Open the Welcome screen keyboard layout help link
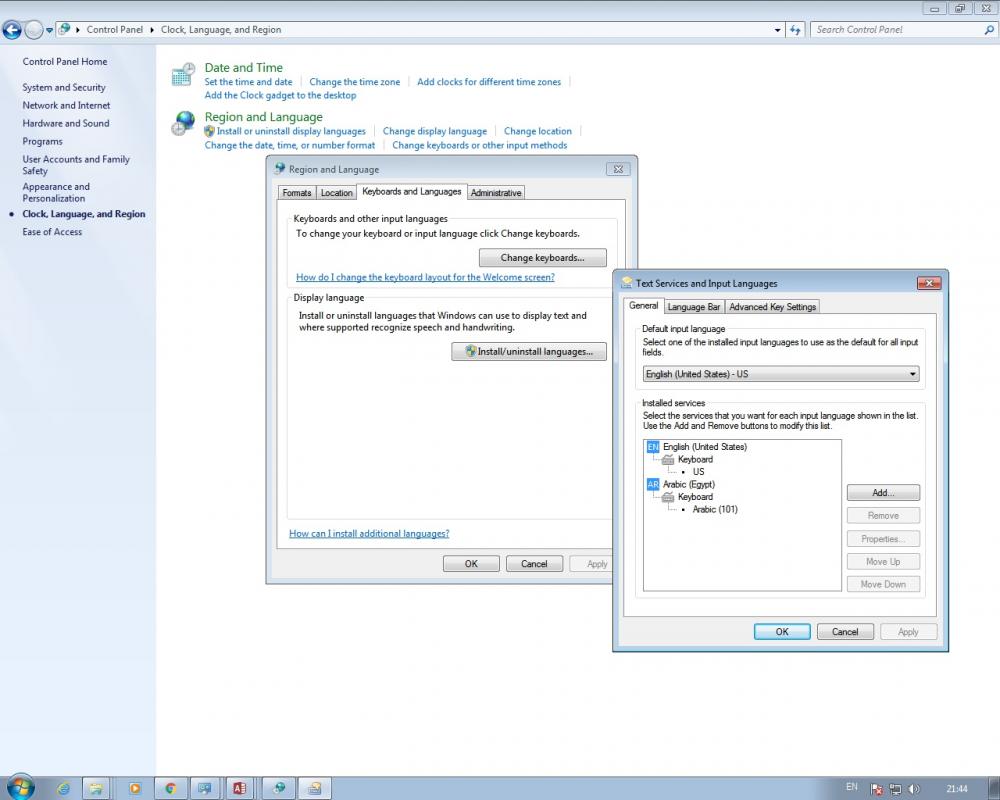This screenshot has width=1000, height=800. point(425,277)
